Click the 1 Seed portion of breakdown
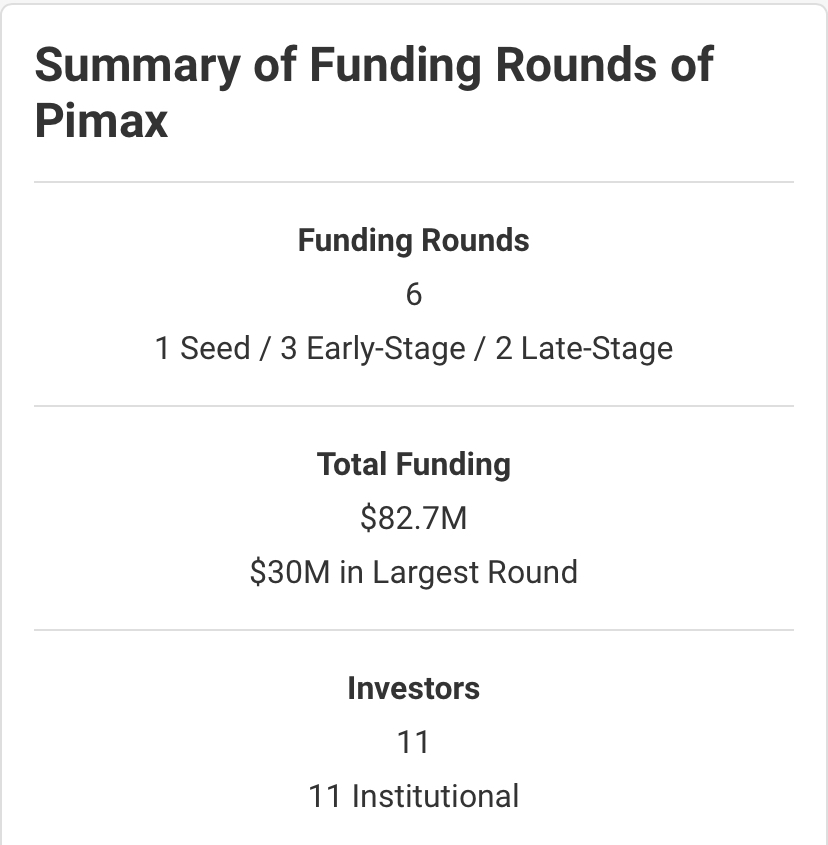This screenshot has height=845, width=828. click(202, 348)
